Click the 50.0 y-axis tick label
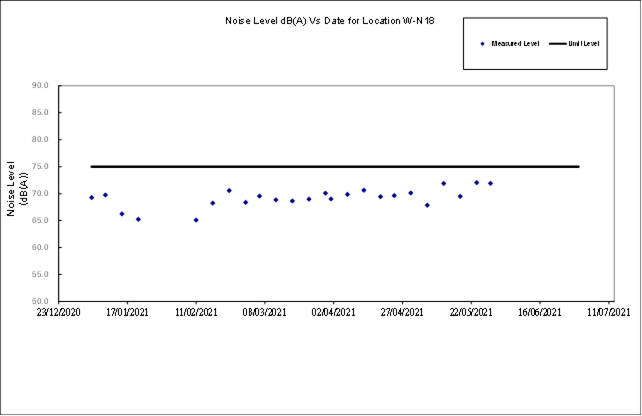Viewport: 642px width, 416px height. point(40,301)
